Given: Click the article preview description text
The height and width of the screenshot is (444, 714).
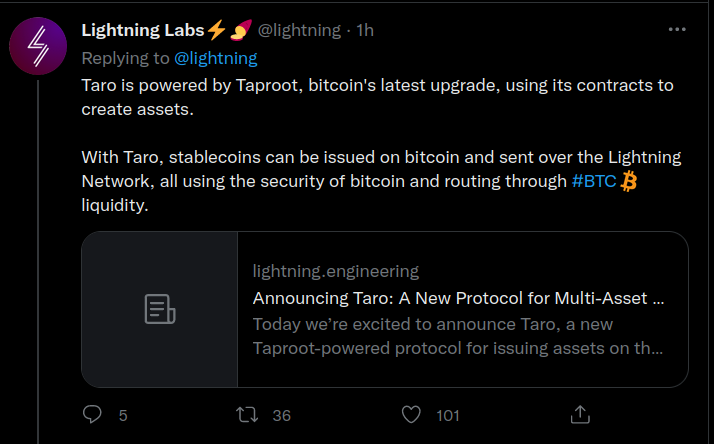Looking at the screenshot, I should point(458,336).
